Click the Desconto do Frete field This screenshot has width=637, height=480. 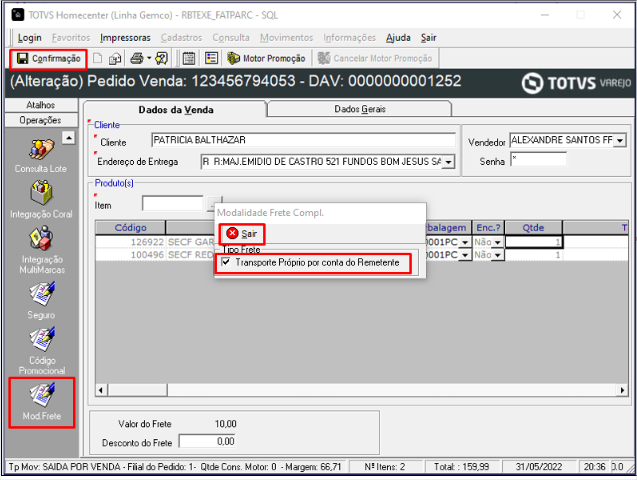pos(207,441)
